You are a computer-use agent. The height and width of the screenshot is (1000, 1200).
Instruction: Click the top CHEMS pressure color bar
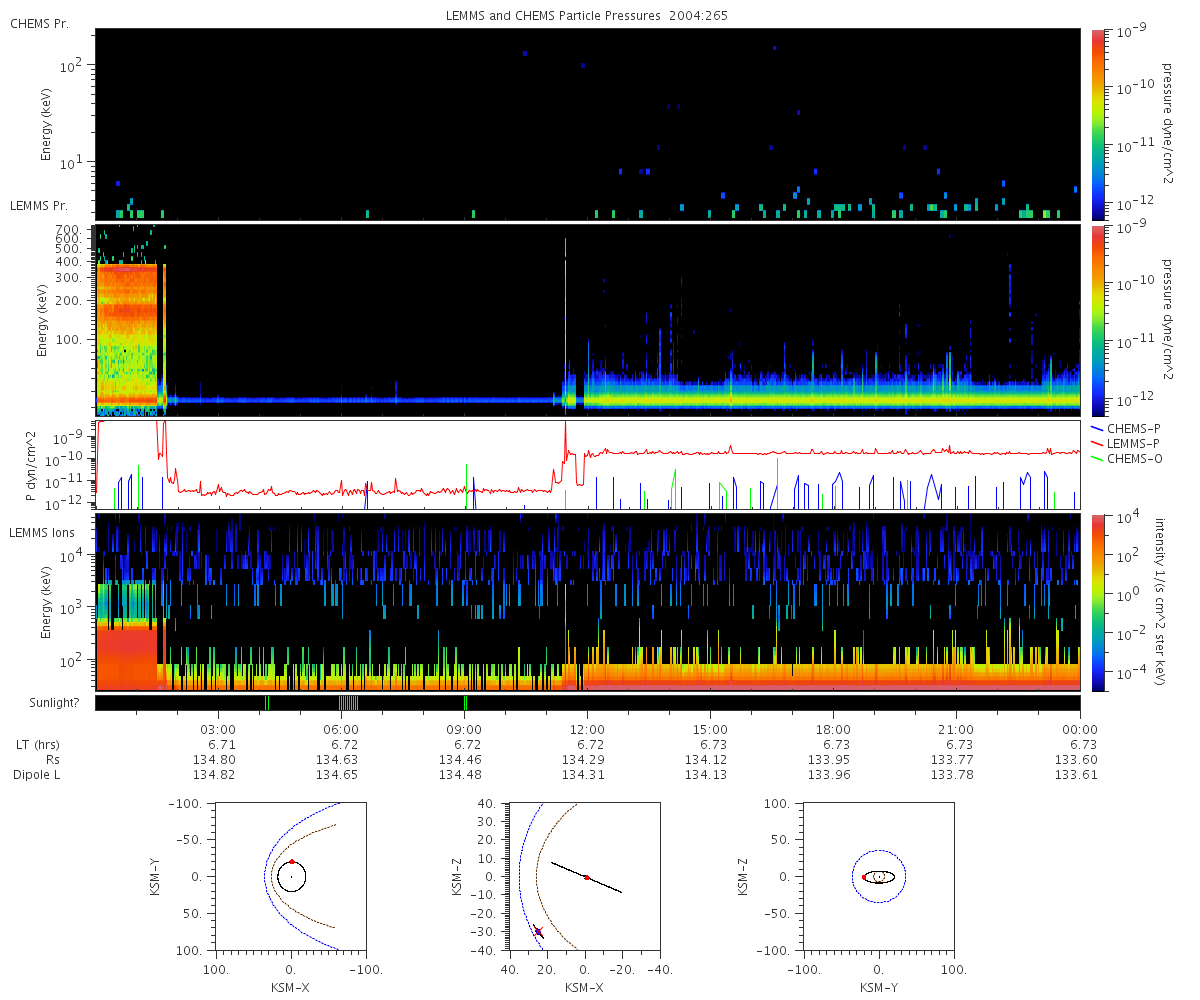point(1097,124)
